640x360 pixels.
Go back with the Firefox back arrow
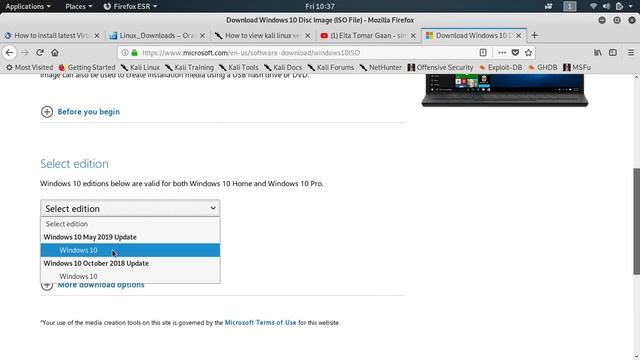[9, 53]
